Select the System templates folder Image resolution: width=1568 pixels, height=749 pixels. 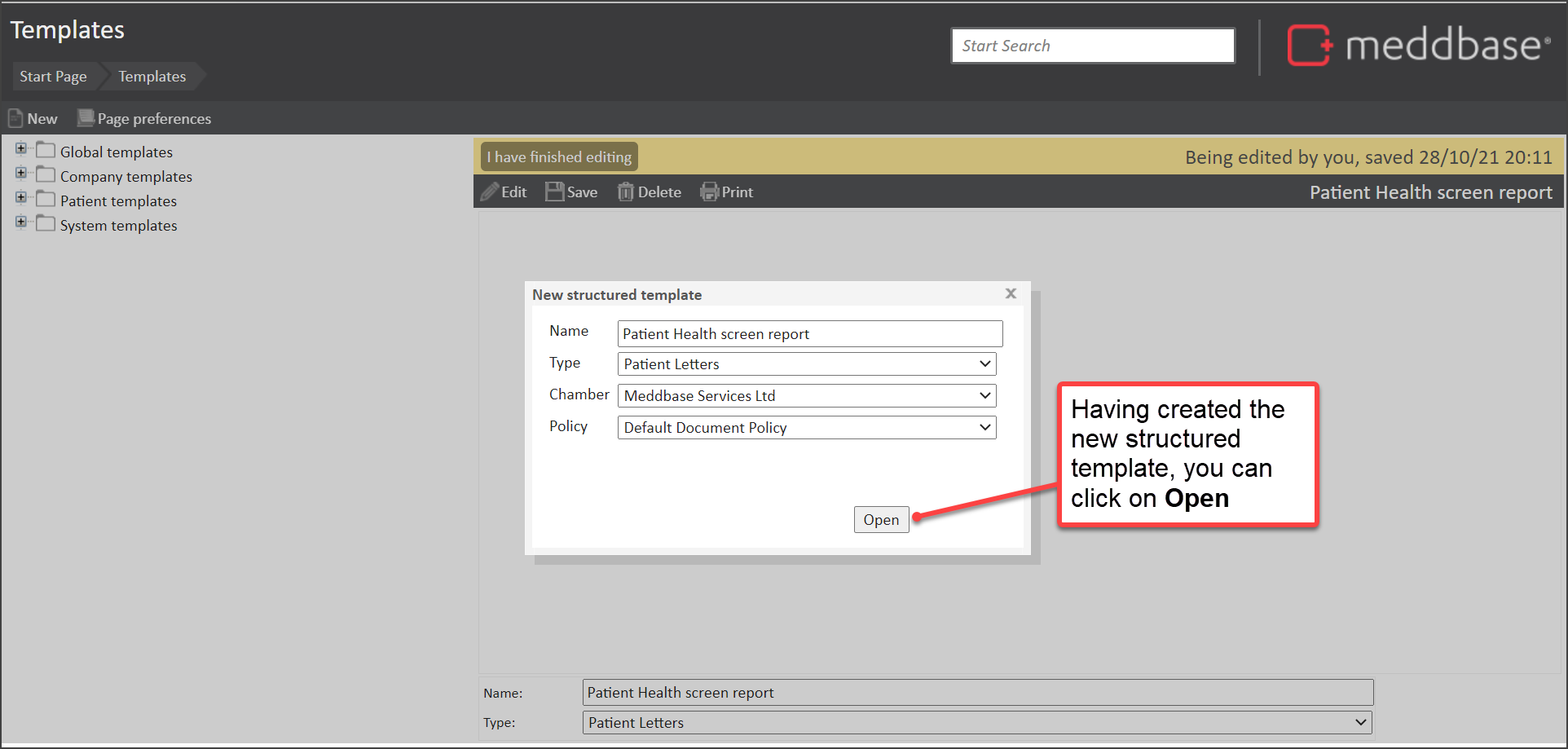pos(118,226)
